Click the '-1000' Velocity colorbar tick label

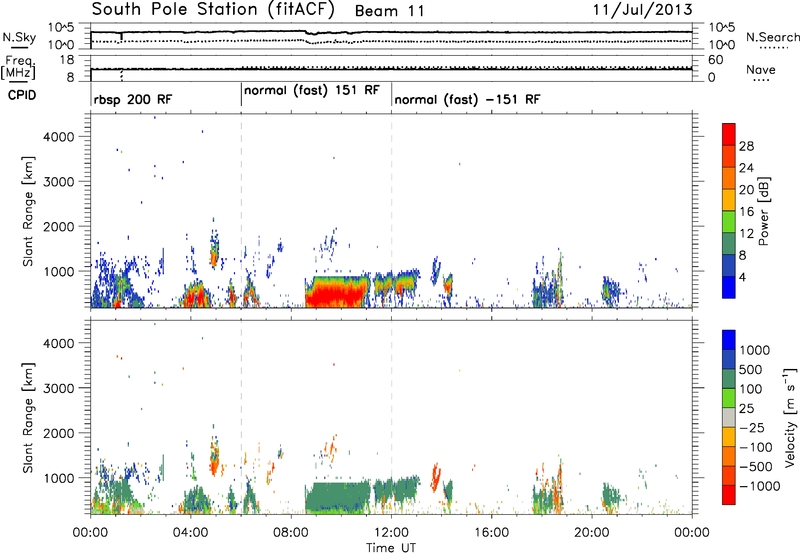coord(759,486)
